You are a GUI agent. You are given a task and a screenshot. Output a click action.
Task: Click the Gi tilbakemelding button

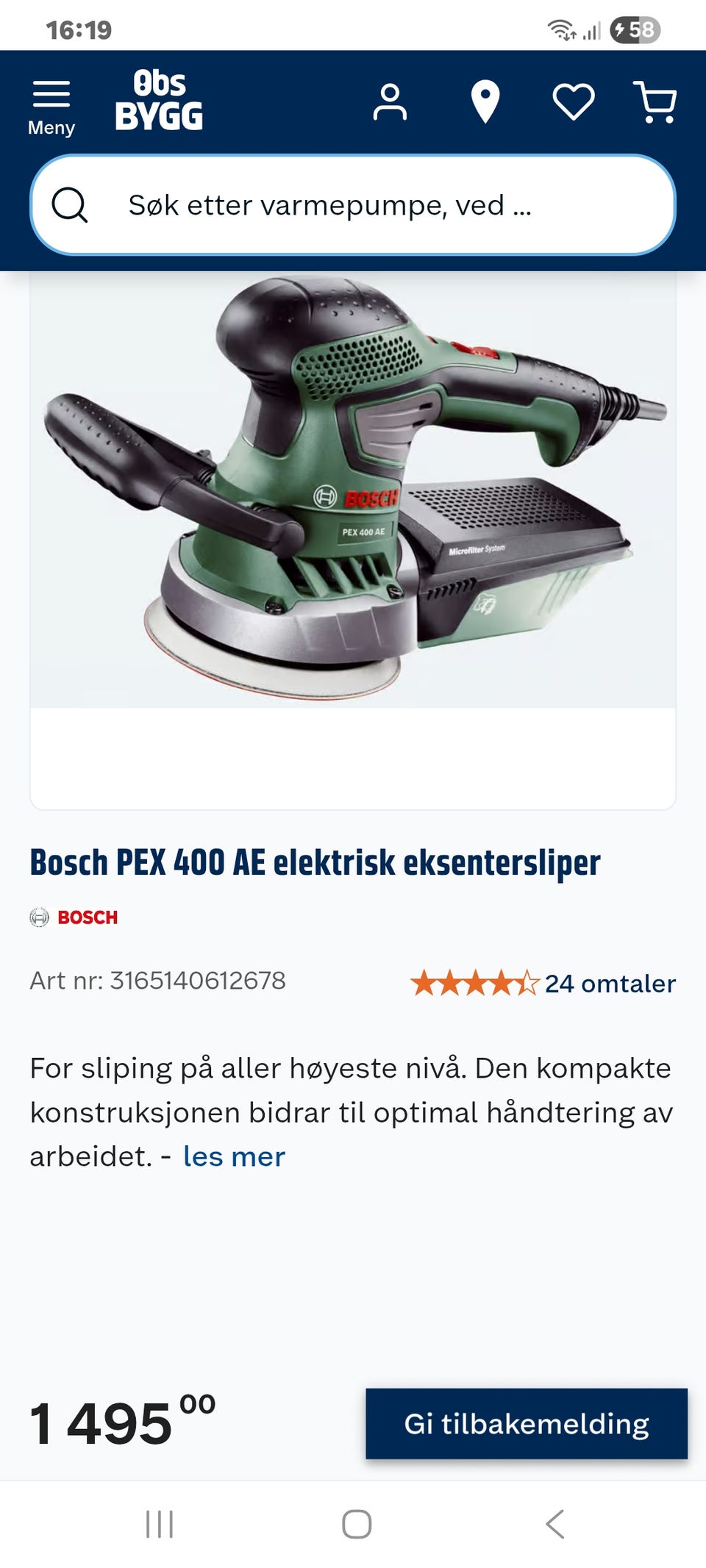pos(527,1423)
